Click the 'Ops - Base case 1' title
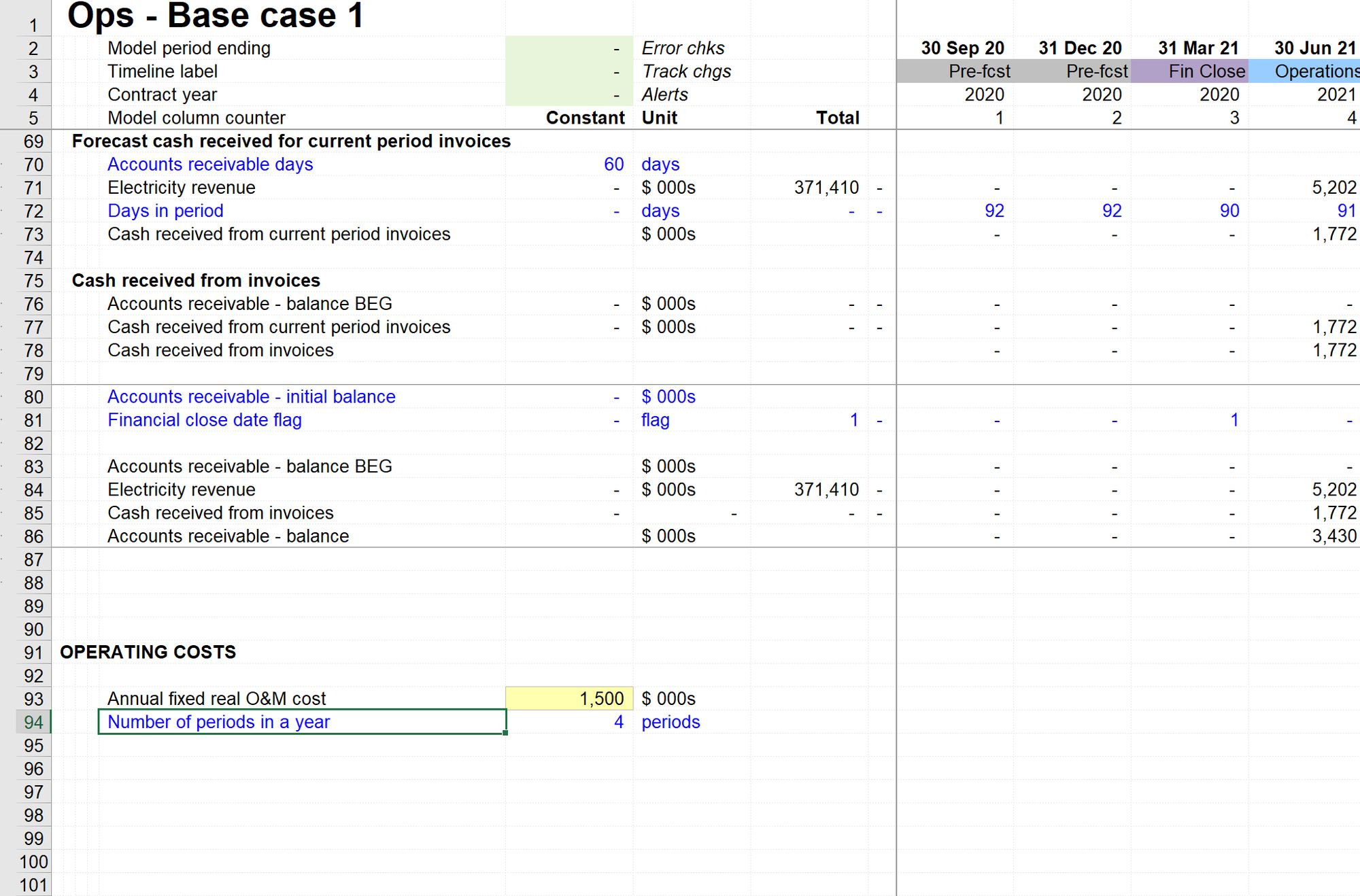Screen dimensions: 1360x896 pos(216,16)
